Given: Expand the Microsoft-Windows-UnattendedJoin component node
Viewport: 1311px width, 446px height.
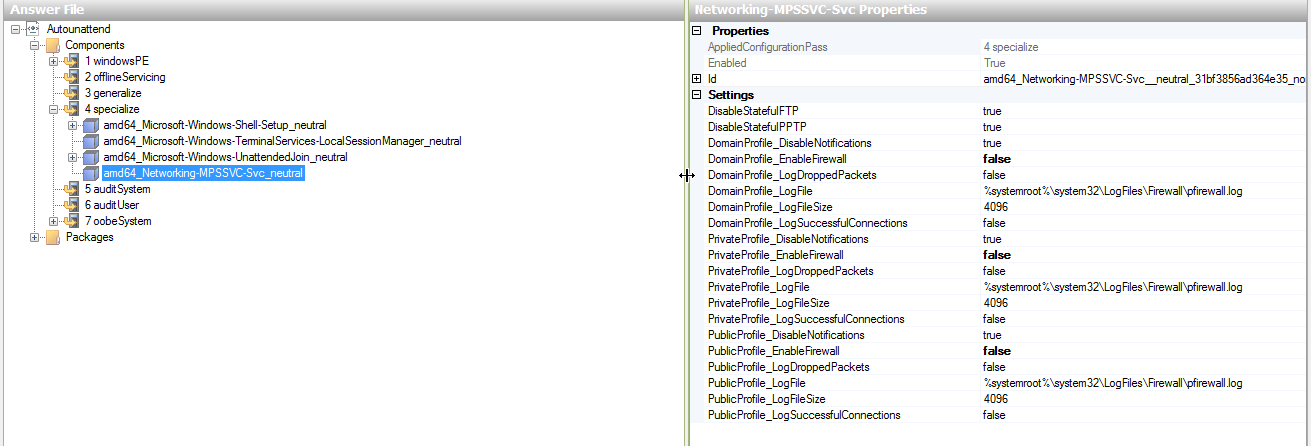Looking at the screenshot, I should 73,157.
